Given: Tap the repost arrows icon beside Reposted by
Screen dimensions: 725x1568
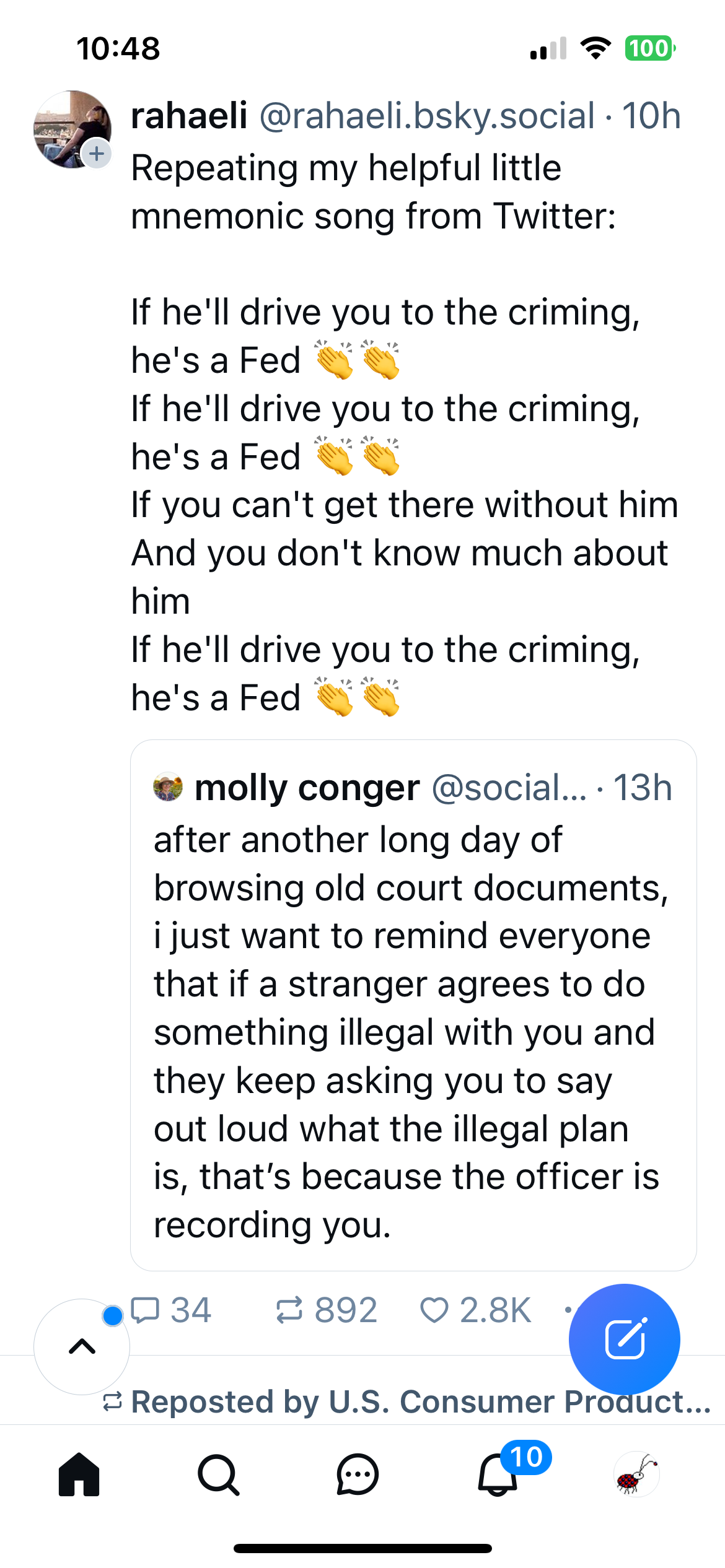Looking at the screenshot, I should coord(113,1401).
